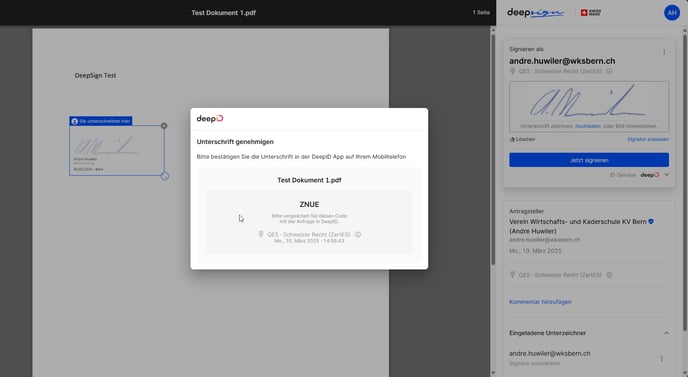Screen dimensions: 688x377
Task: Open the AH user avatar menu
Action: [672, 13]
